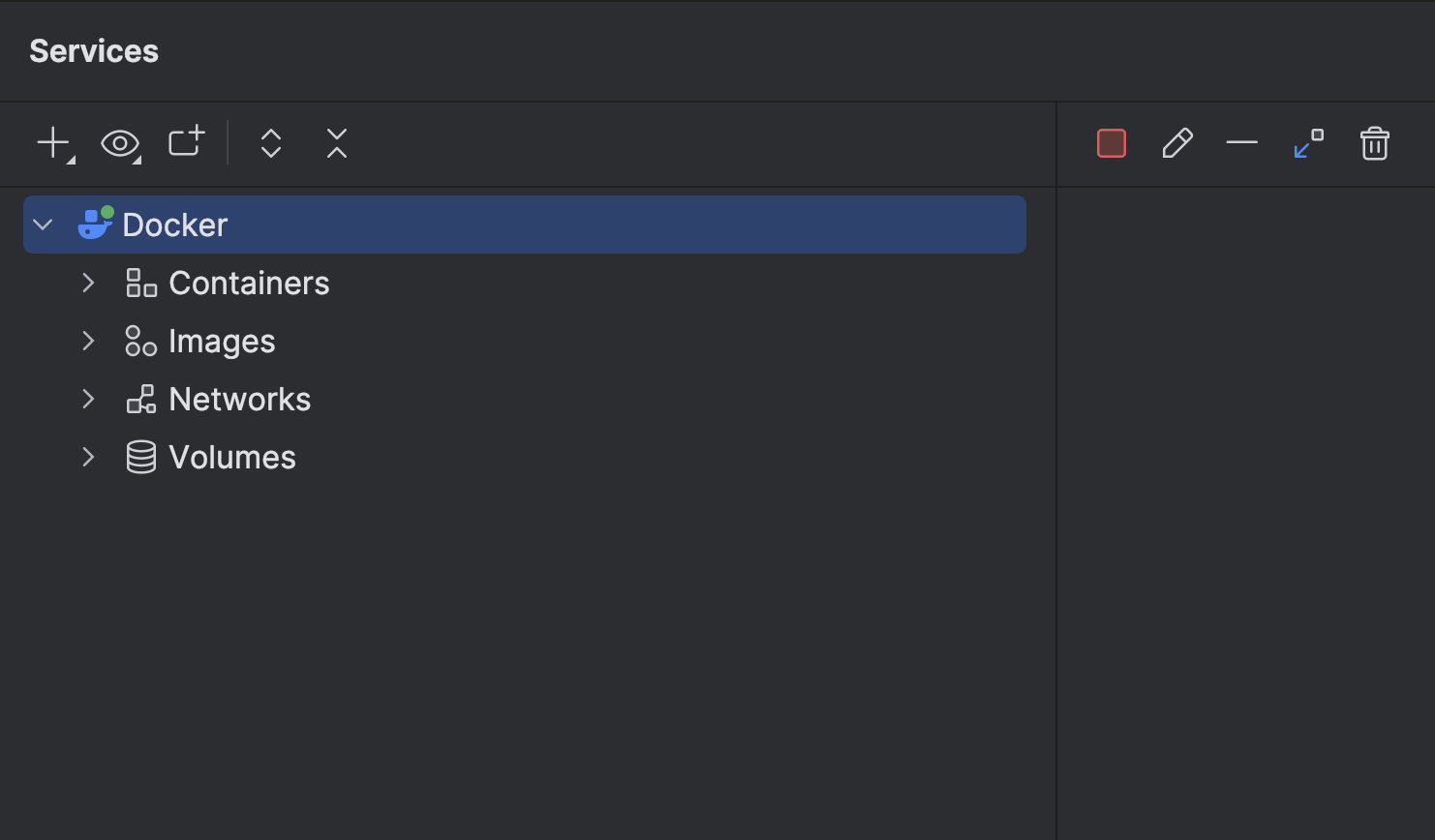Edit Docker configuration with pencil icon

coord(1177,143)
